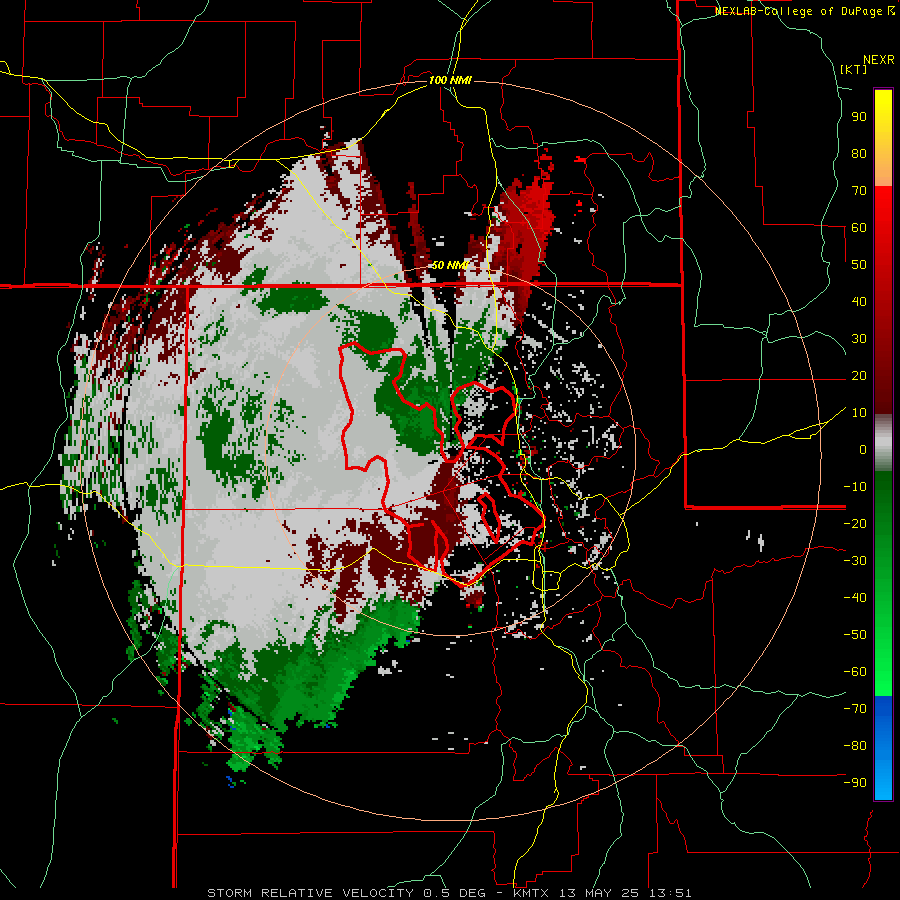Click the positive 70 scale value
900x900 pixels.
tap(859, 191)
